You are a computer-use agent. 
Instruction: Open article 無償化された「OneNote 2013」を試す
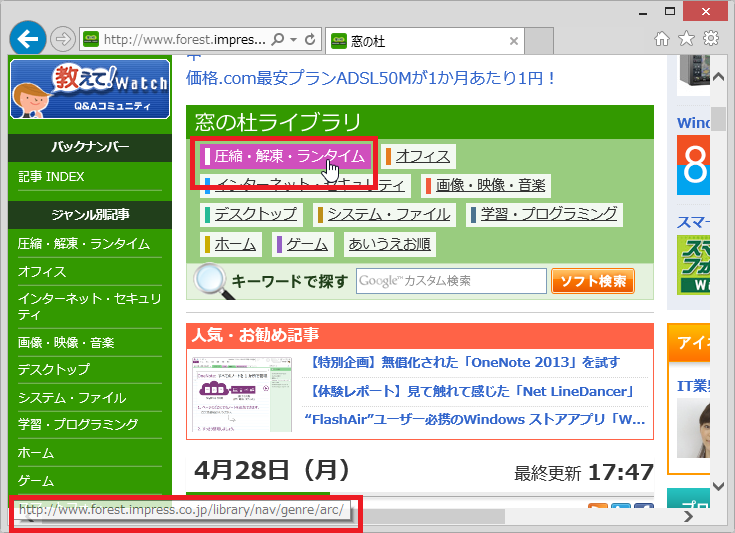[x=465, y=362]
